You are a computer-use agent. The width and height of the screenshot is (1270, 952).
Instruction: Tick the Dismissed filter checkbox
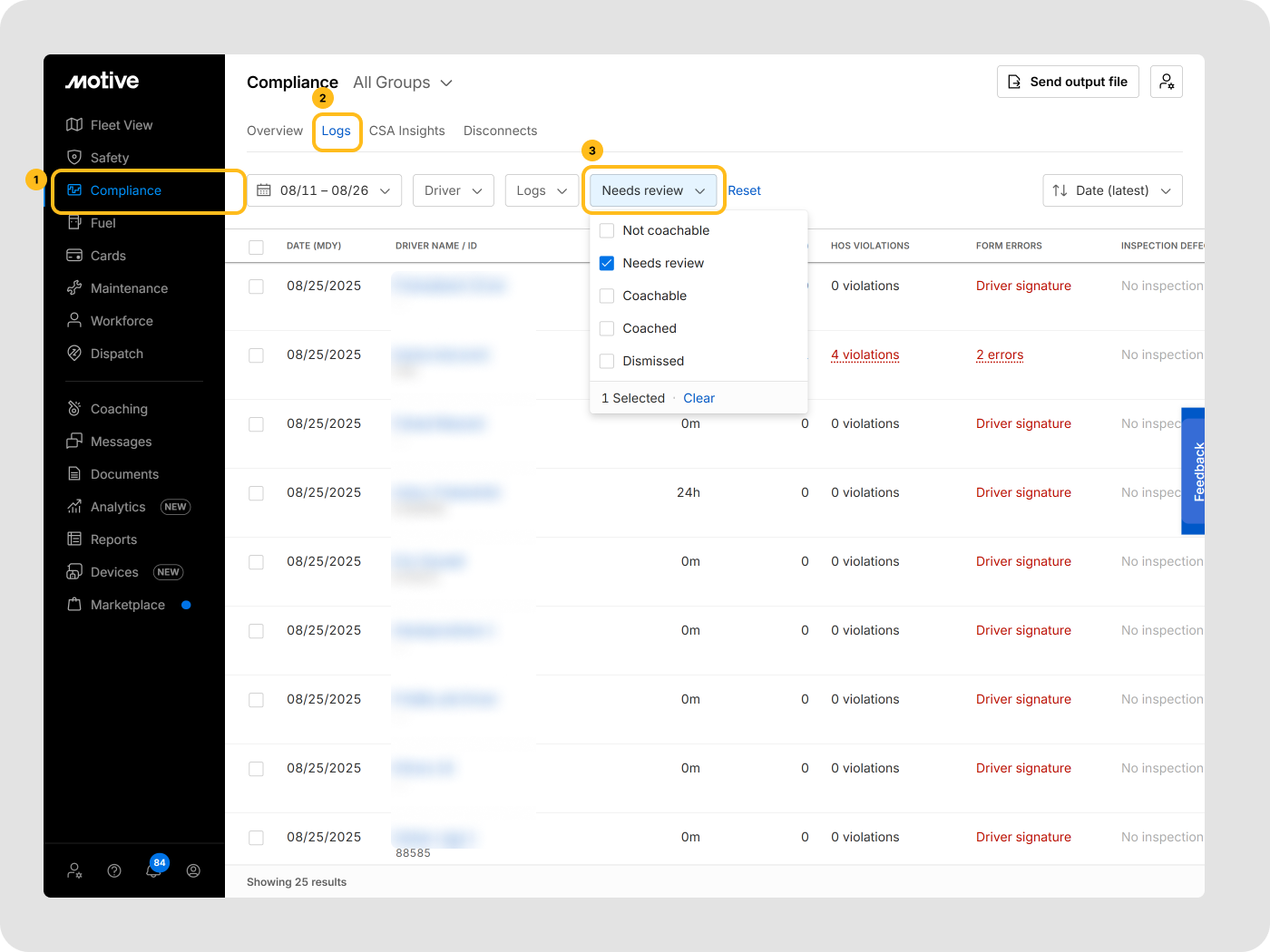pos(607,361)
